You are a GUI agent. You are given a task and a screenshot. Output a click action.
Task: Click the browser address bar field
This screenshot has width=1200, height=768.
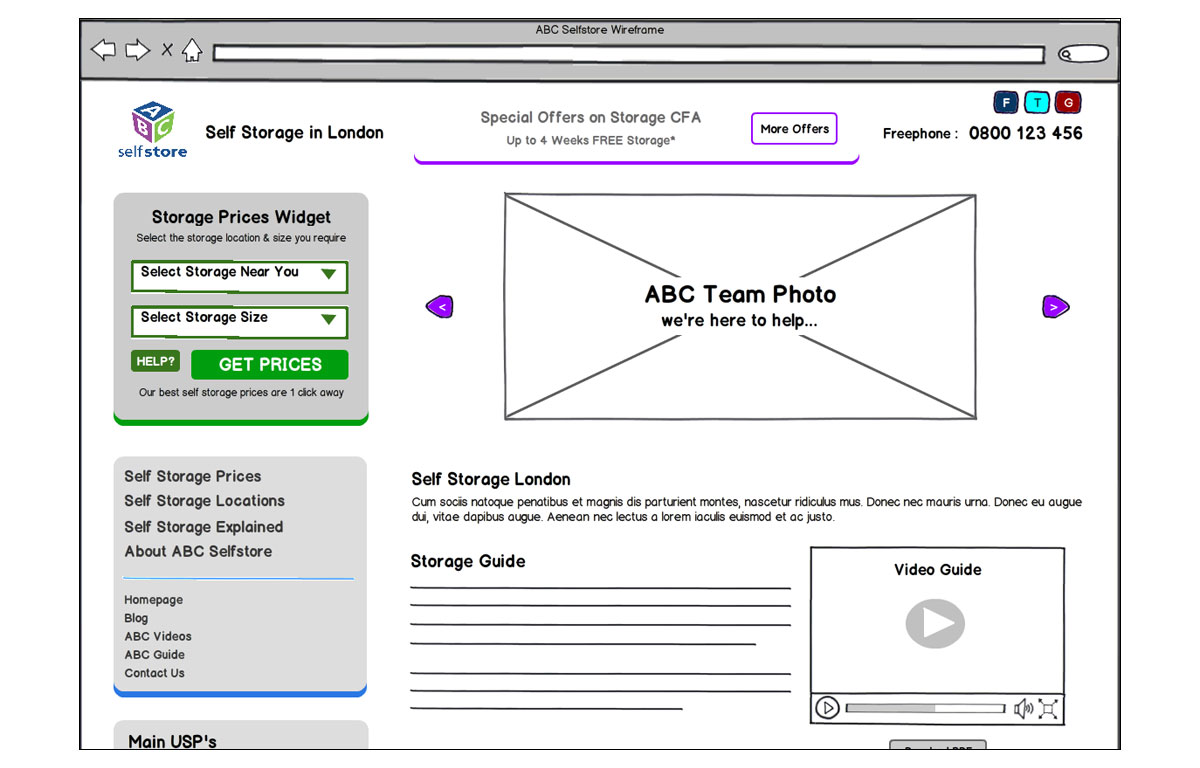pos(628,54)
